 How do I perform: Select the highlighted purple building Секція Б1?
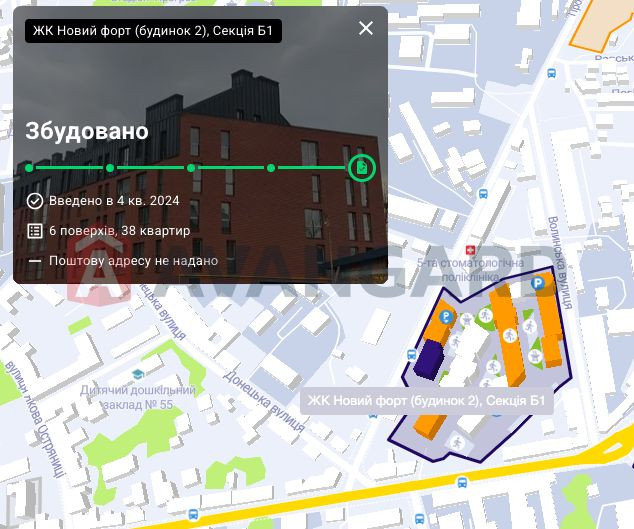(x=429, y=360)
